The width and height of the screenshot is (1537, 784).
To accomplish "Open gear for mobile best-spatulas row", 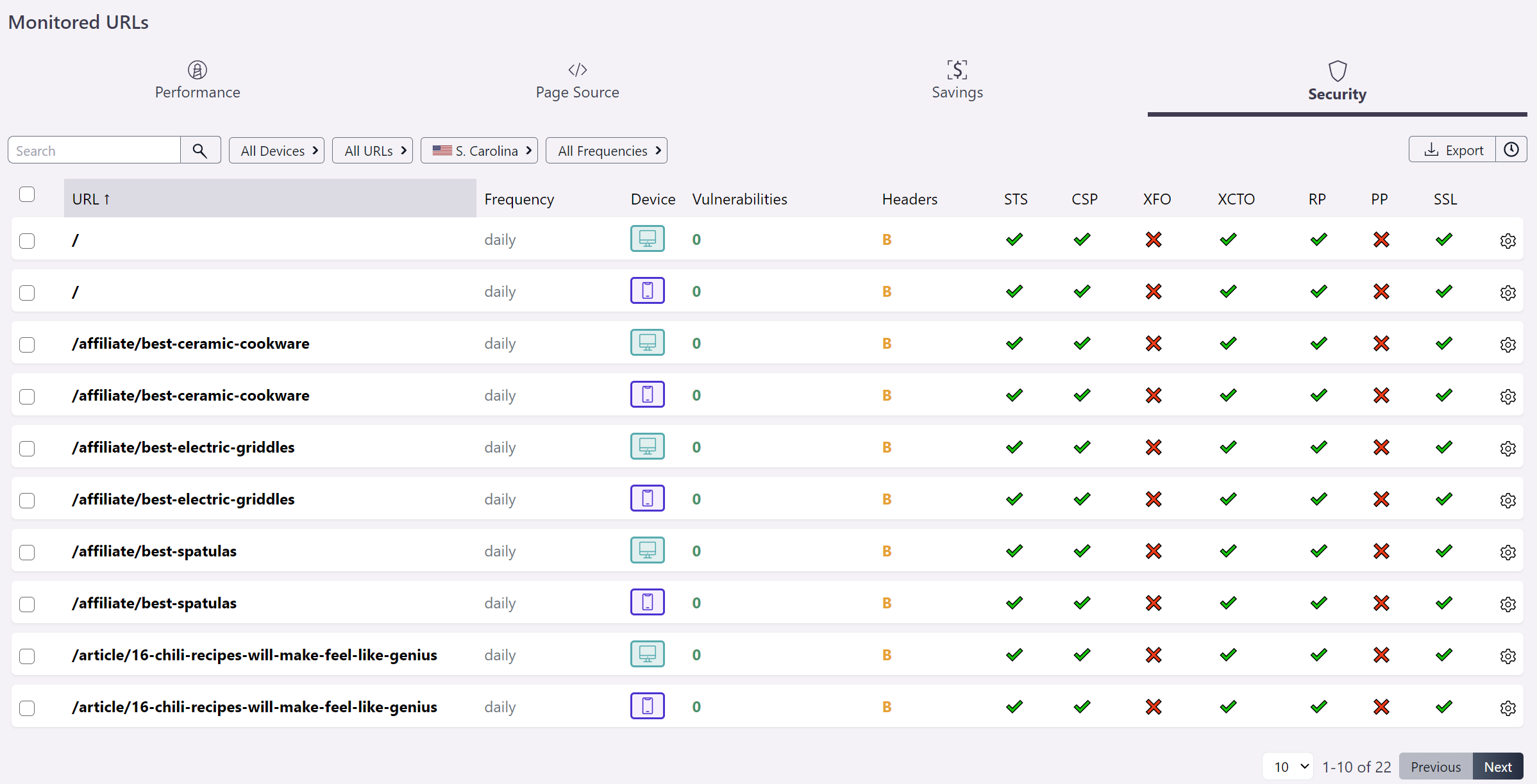I will point(1508,604).
